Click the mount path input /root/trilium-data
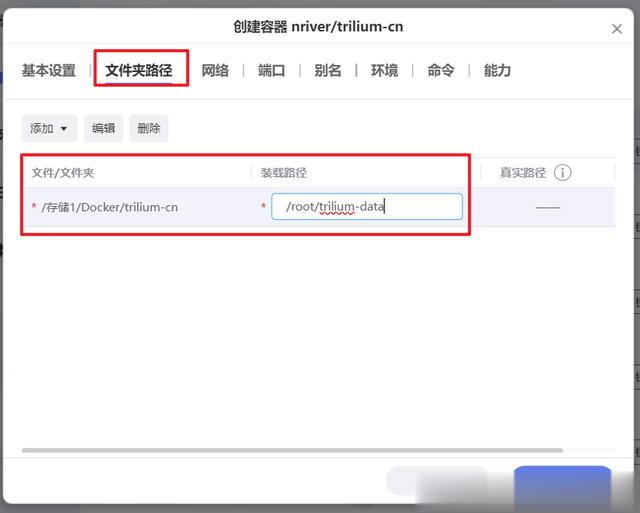This screenshot has width=640, height=513. coord(367,207)
